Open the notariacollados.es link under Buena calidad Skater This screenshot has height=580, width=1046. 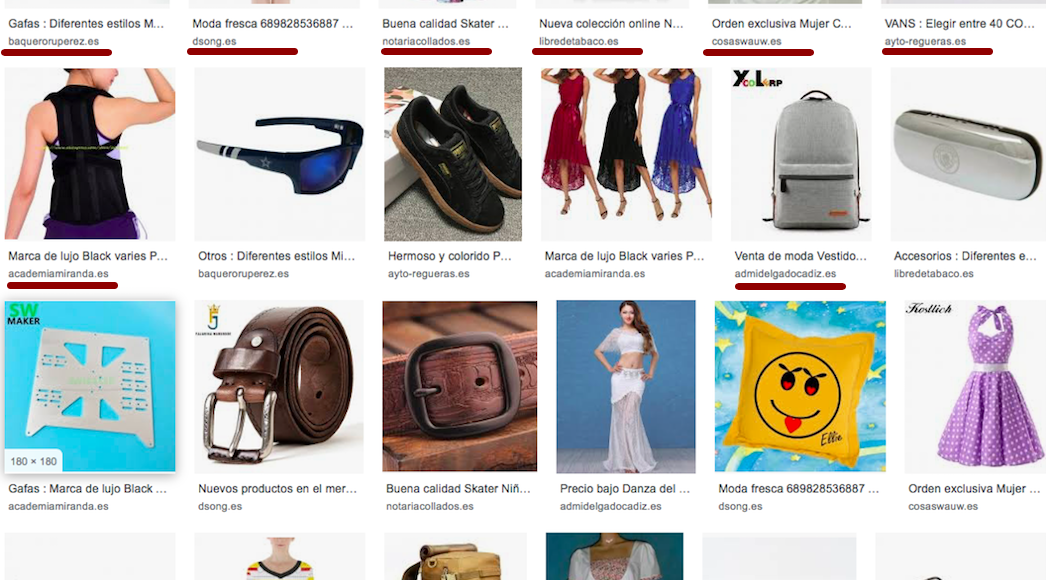coord(426,41)
